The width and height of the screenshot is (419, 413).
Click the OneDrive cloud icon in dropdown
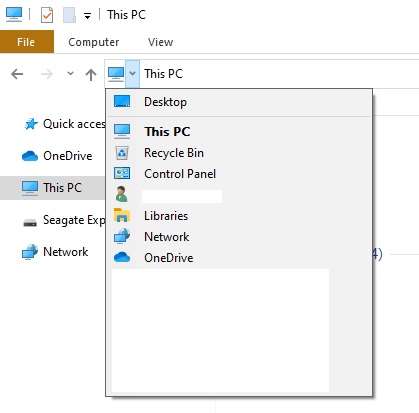click(122, 257)
